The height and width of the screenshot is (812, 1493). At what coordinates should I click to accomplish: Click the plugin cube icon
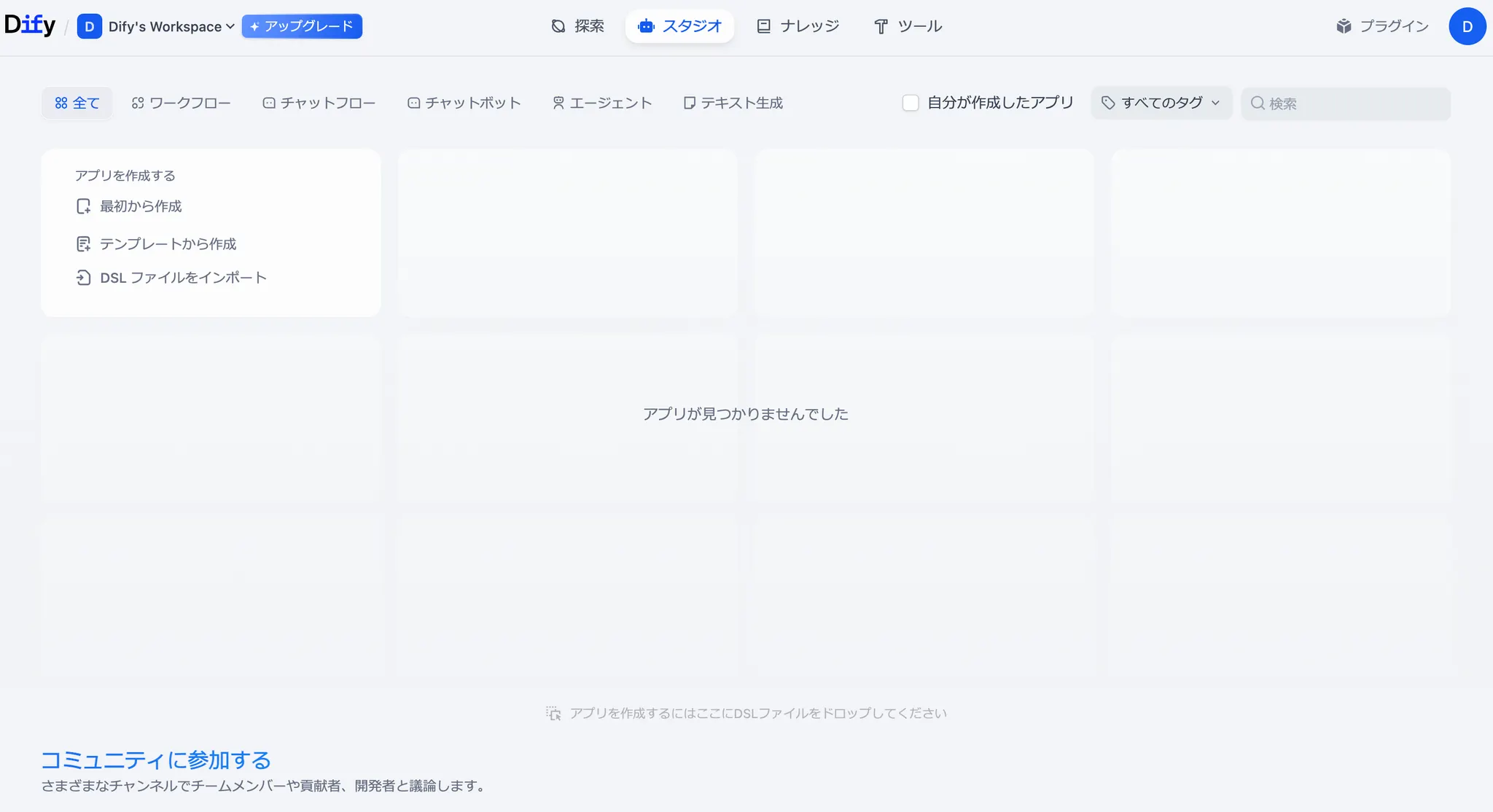click(x=1344, y=26)
